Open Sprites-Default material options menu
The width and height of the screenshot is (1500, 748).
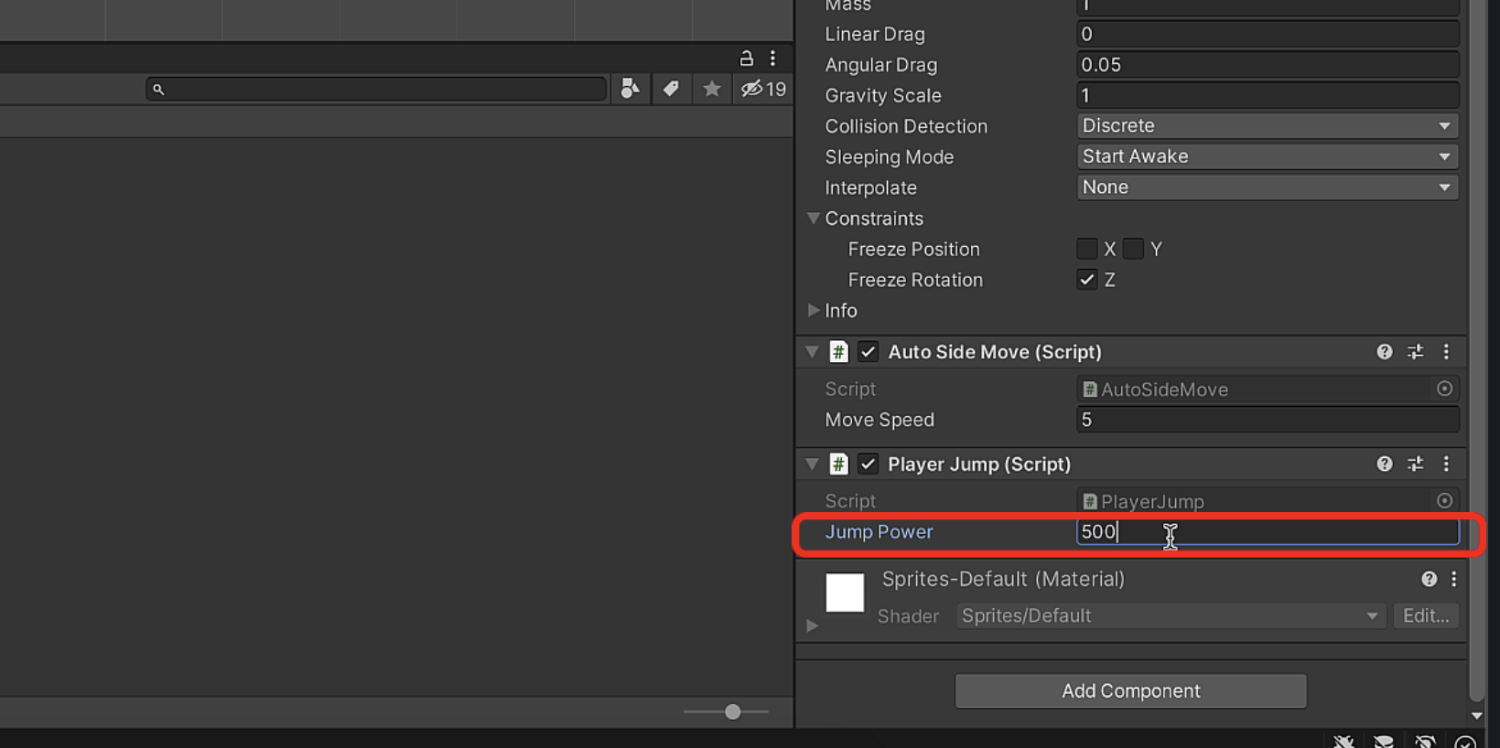click(1454, 579)
